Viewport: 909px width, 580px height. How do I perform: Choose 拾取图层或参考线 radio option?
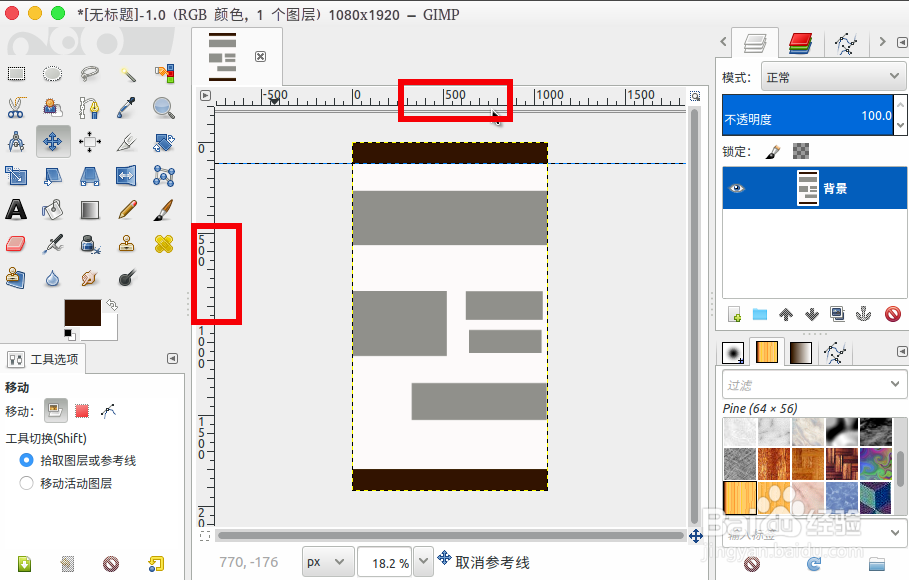(26, 461)
